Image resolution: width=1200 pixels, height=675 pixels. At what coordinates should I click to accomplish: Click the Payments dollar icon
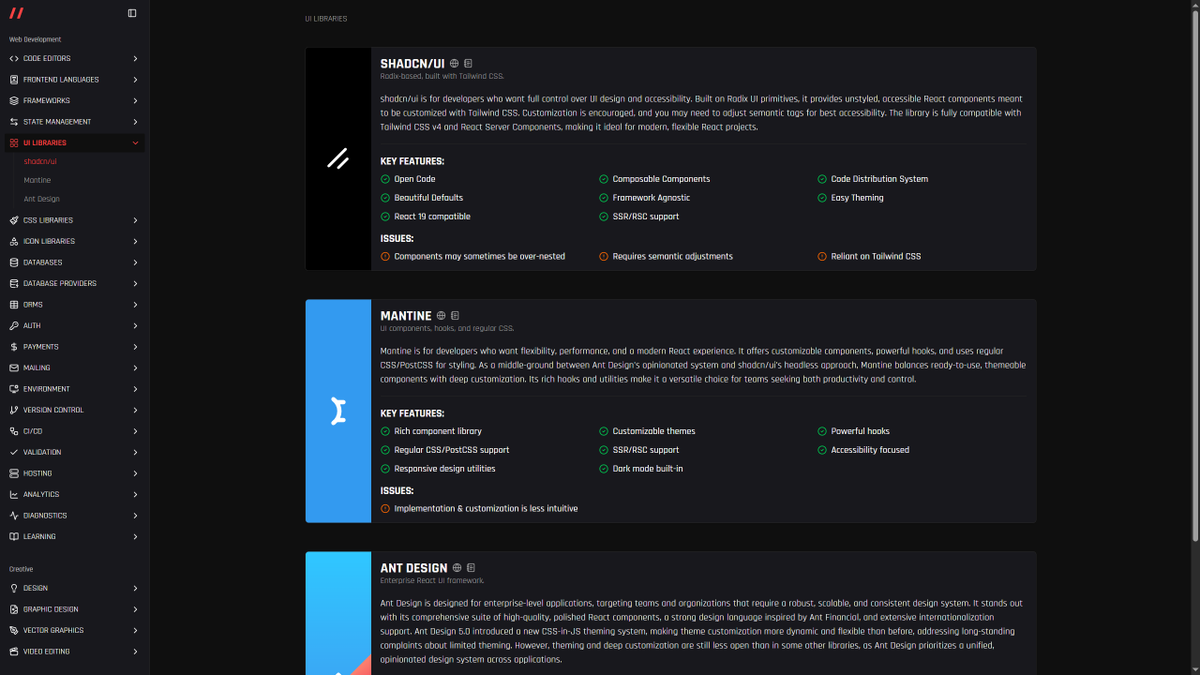(14, 347)
